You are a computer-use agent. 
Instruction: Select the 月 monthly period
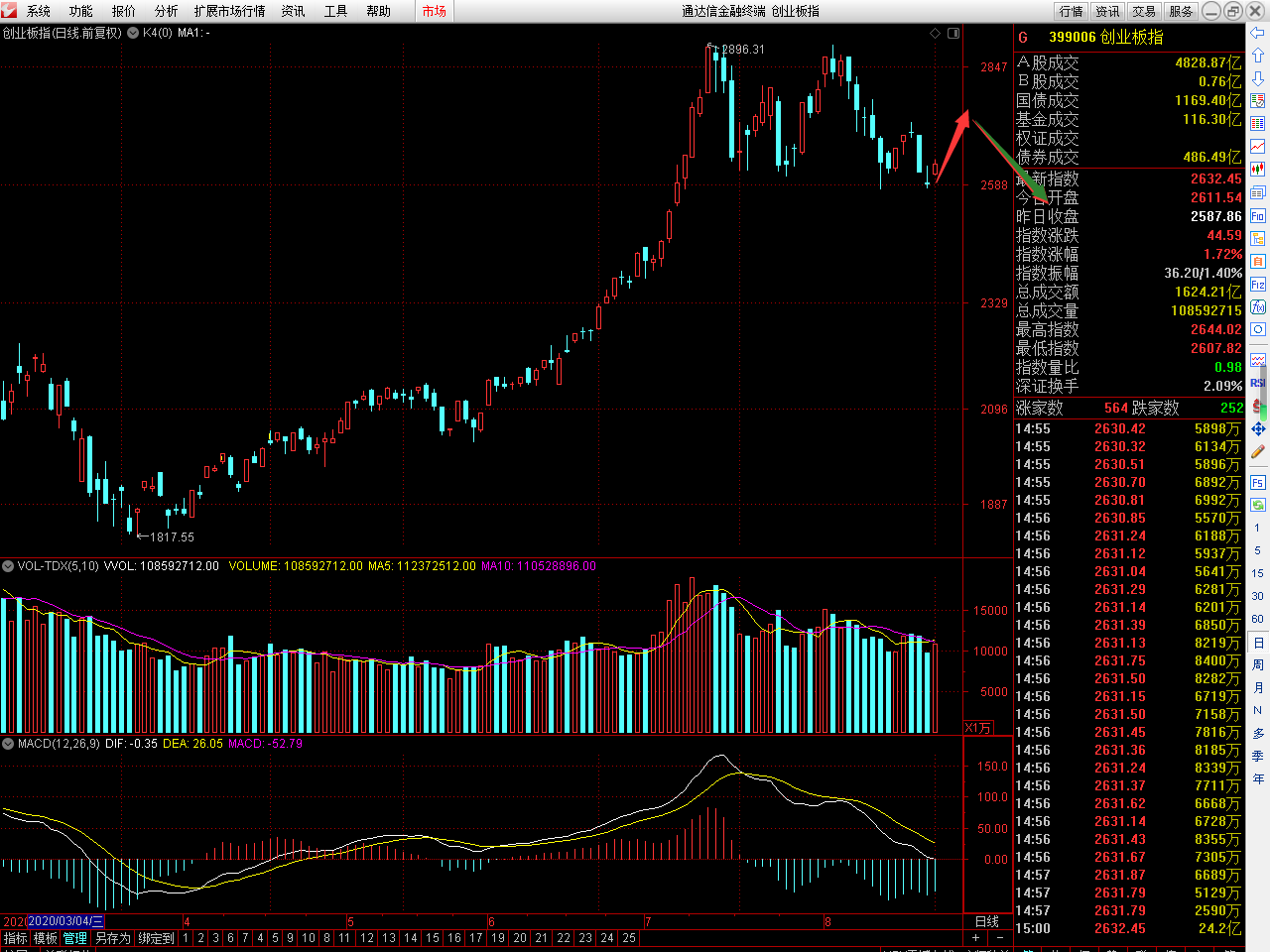point(1258,688)
